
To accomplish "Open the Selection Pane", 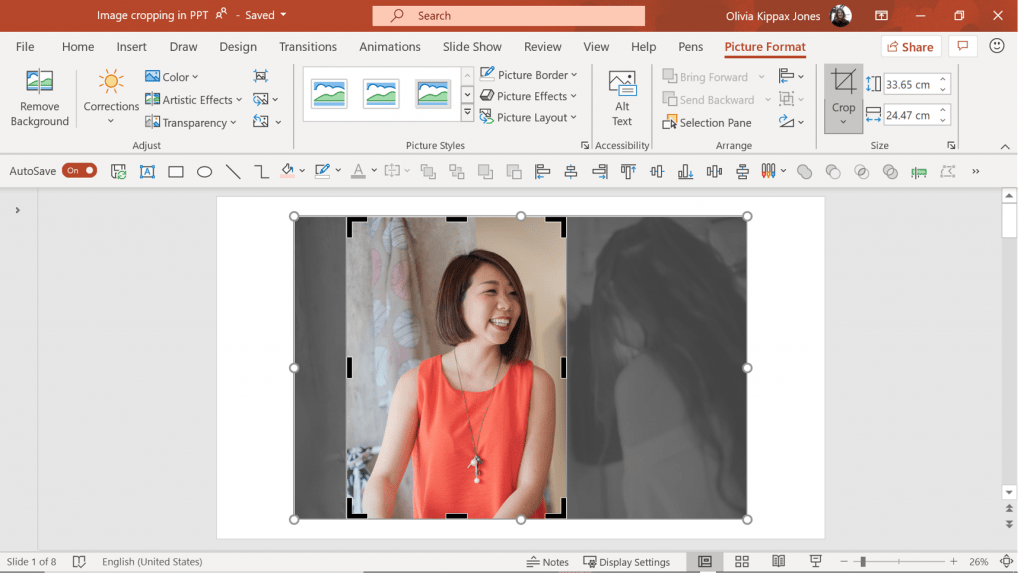I will (x=707, y=122).
